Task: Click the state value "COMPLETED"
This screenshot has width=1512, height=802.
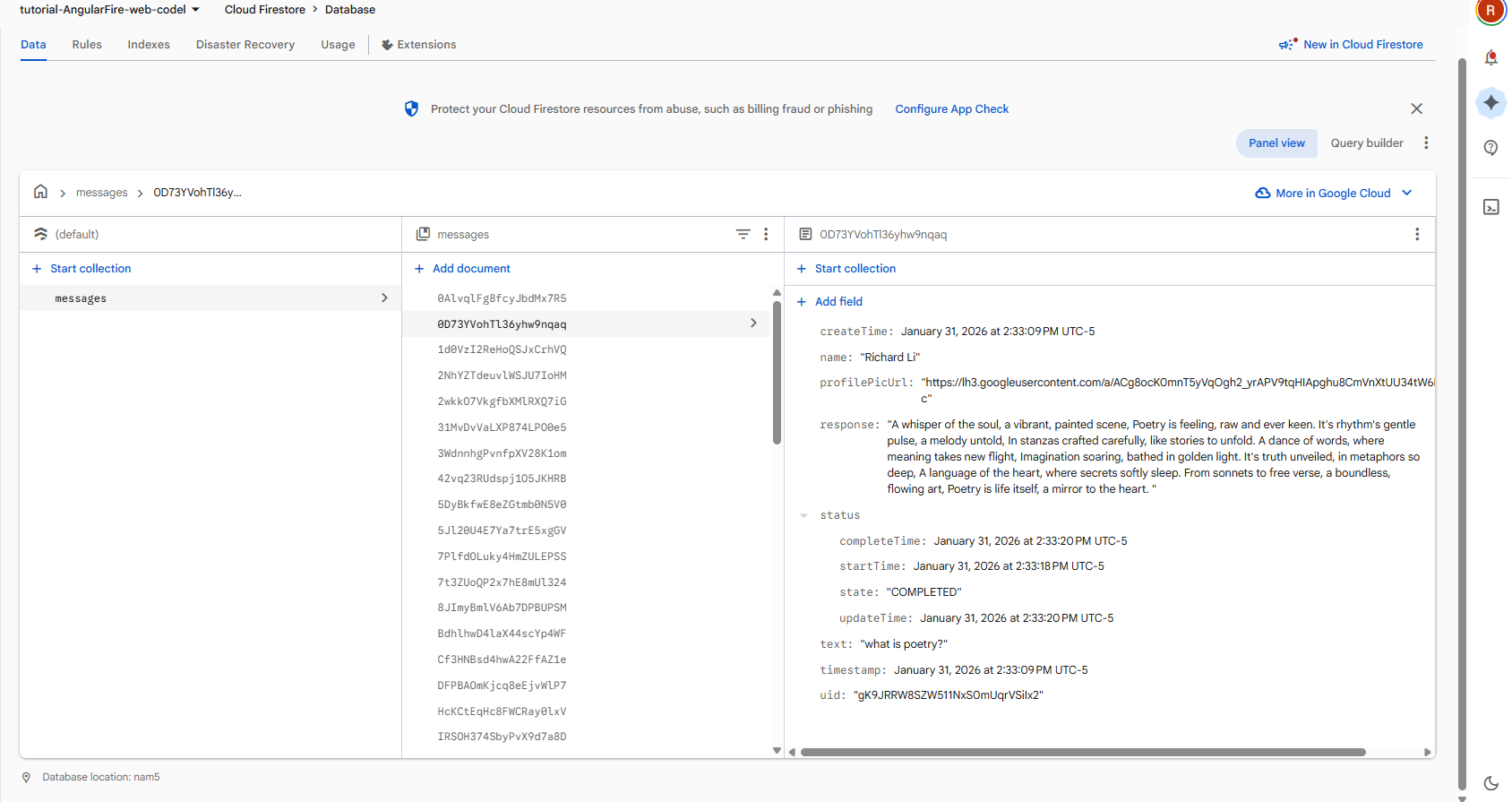Action: click(x=924, y=592)
